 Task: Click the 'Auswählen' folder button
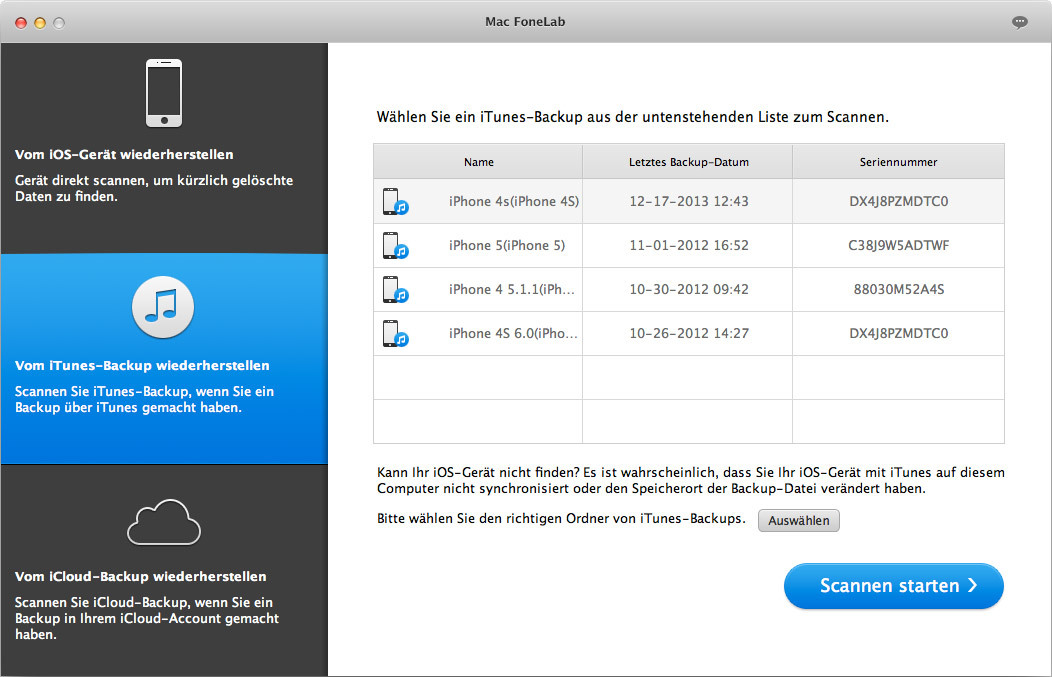pos(798,521)
